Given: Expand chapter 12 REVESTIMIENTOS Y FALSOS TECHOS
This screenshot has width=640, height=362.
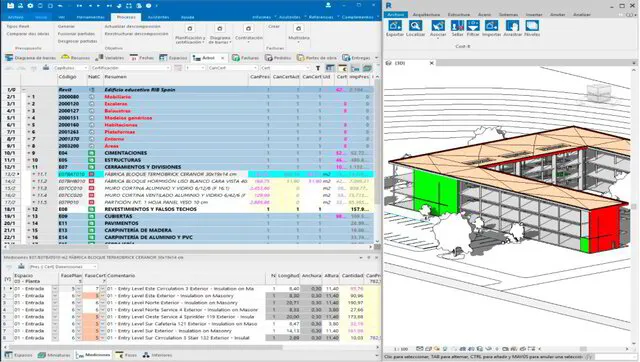Looking at the screenshot, I should coord(29,209).
